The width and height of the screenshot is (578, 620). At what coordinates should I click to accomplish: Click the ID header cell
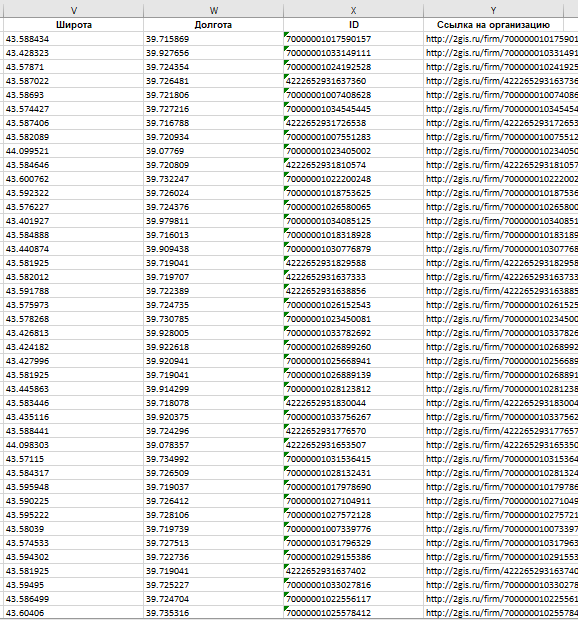353,25
